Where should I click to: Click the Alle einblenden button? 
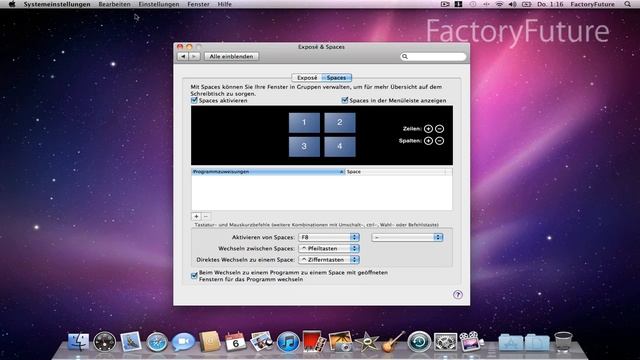(231, 56)
